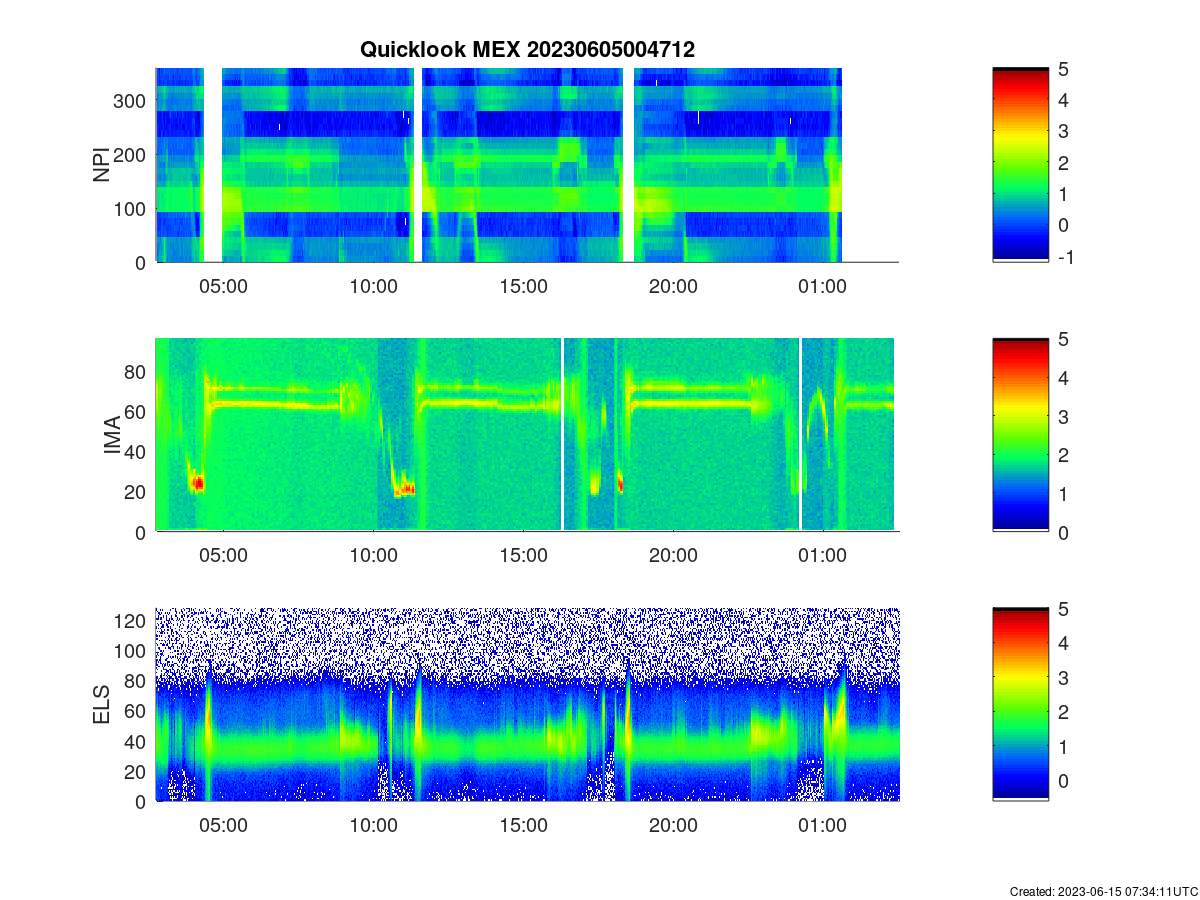Click inside the ELS spectrogram plot
Viewport: 1200px width, 900px height.
527,705
